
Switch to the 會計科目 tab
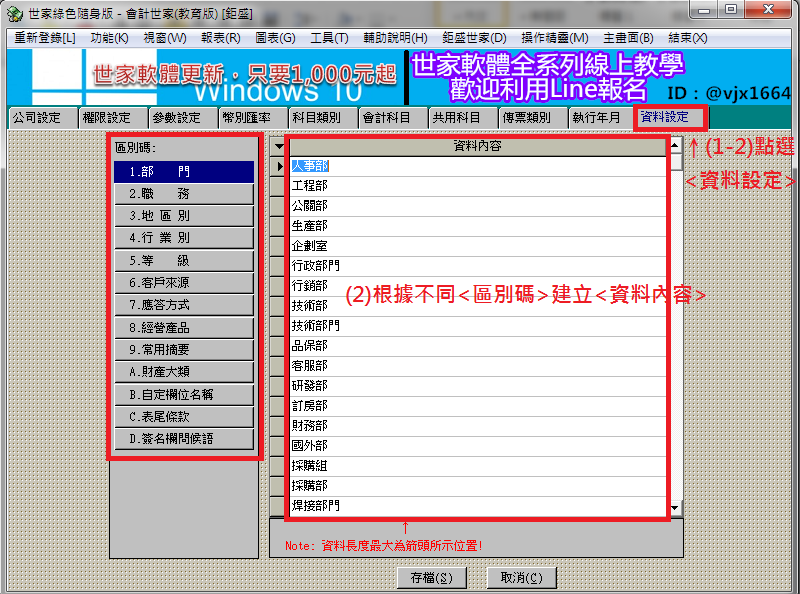click(x=387, y=118)
